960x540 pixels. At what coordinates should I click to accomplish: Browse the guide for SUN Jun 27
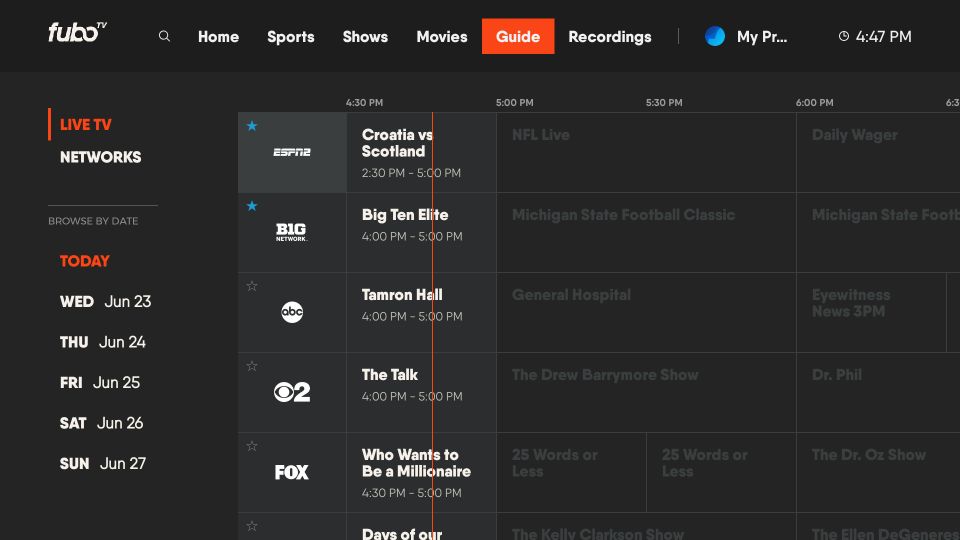tap(103, 463)
